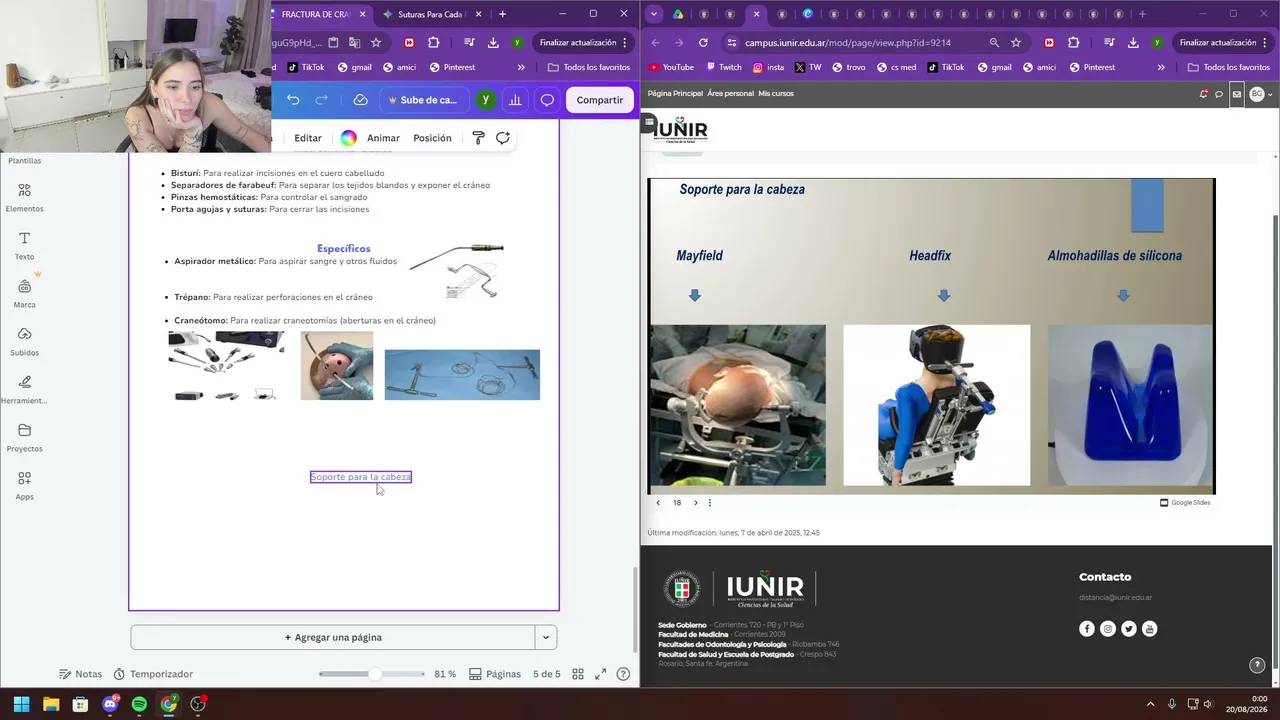Select the 'Soporte para la cabeza' text box
The height and width of the screenshot is (720, 1280).
(361, 477)
